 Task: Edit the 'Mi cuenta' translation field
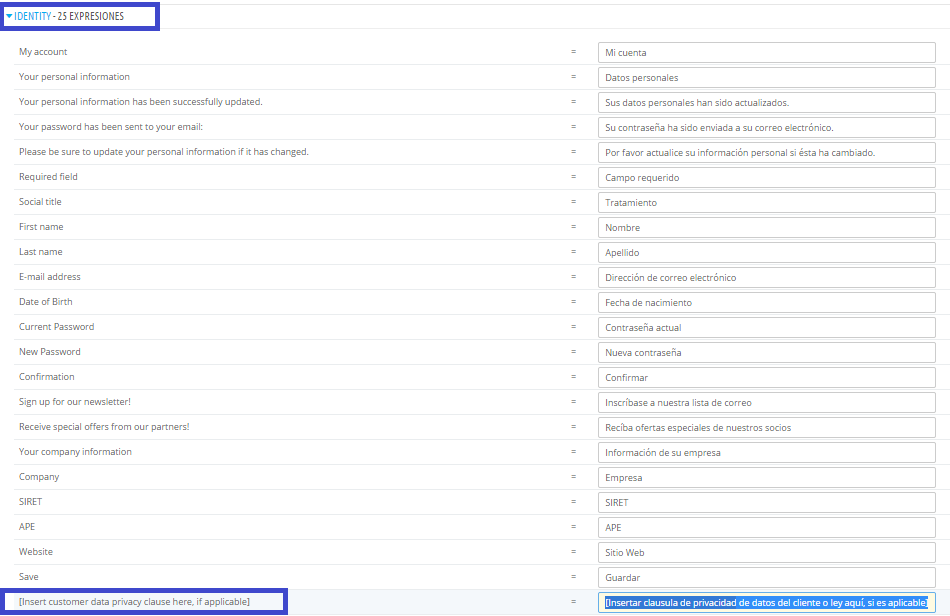[x=766, y=52]
